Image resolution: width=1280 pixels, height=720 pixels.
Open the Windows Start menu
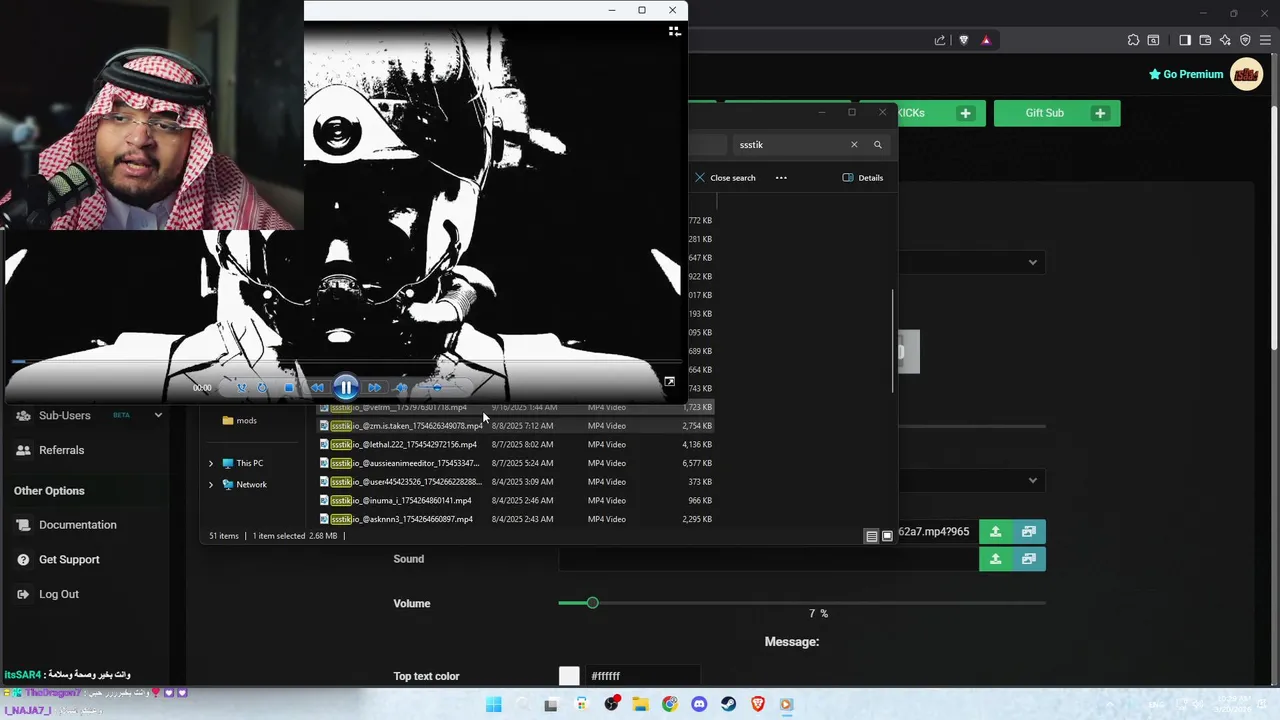point(493,705)
